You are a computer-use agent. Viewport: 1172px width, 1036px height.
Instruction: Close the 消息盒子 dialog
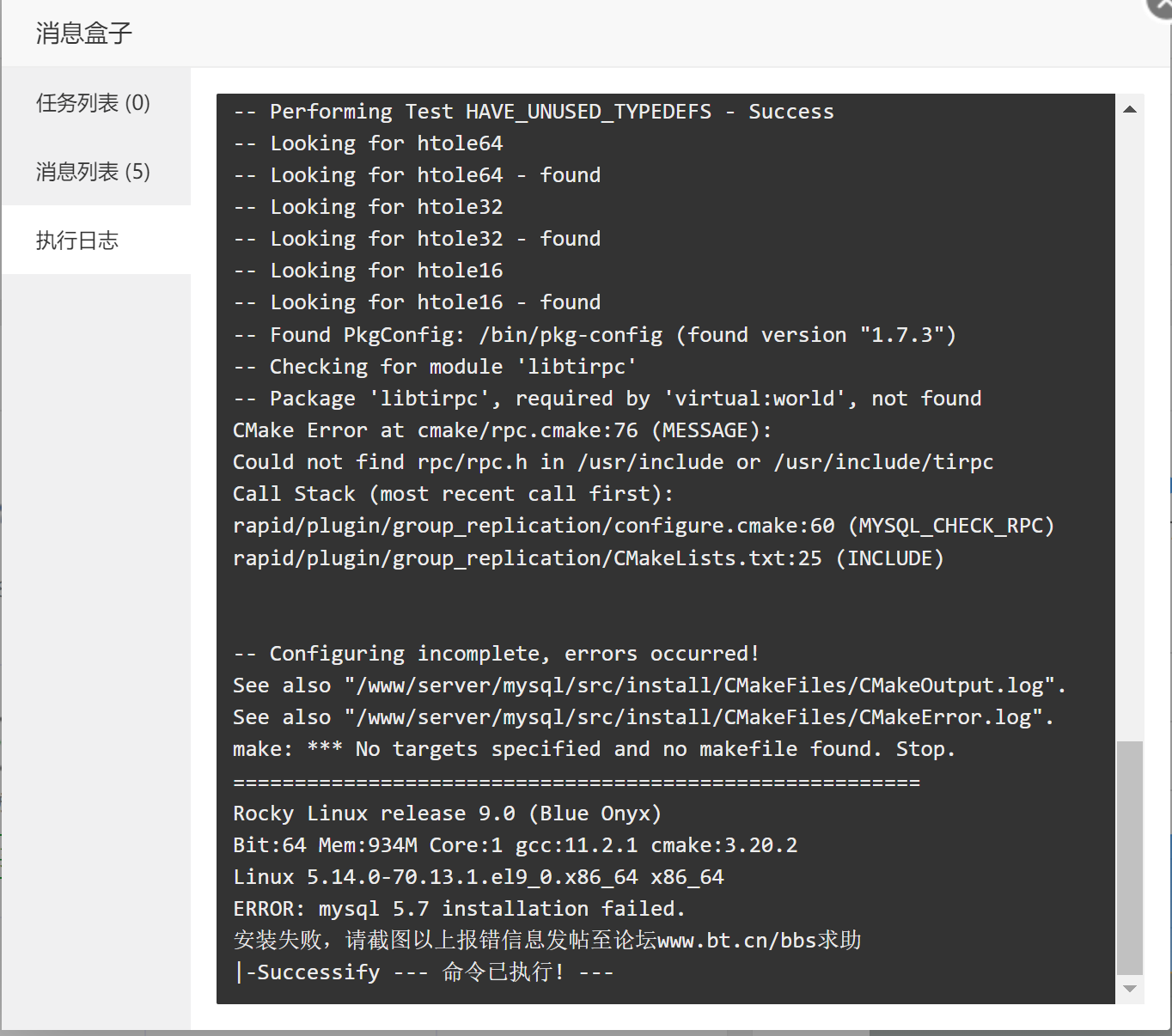1163,9
